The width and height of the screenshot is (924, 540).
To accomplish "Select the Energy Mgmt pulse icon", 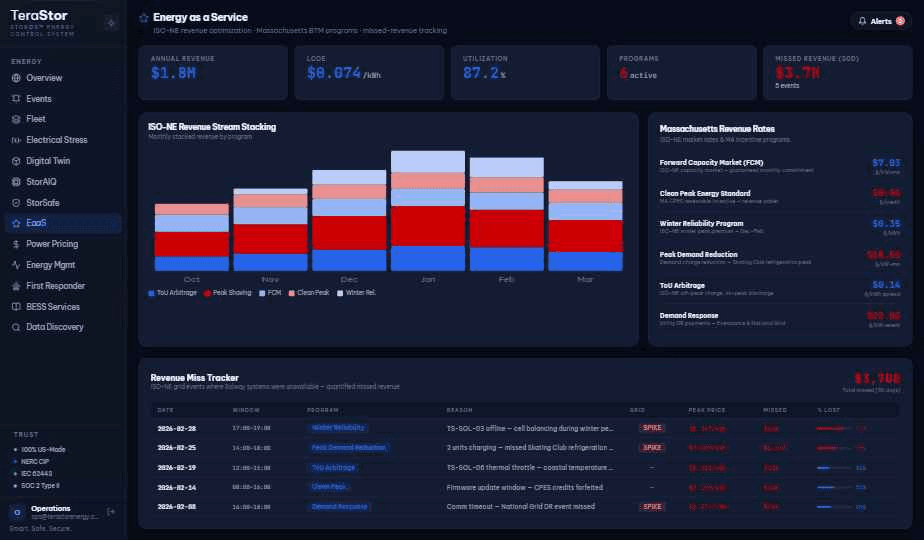I will 16,265.
